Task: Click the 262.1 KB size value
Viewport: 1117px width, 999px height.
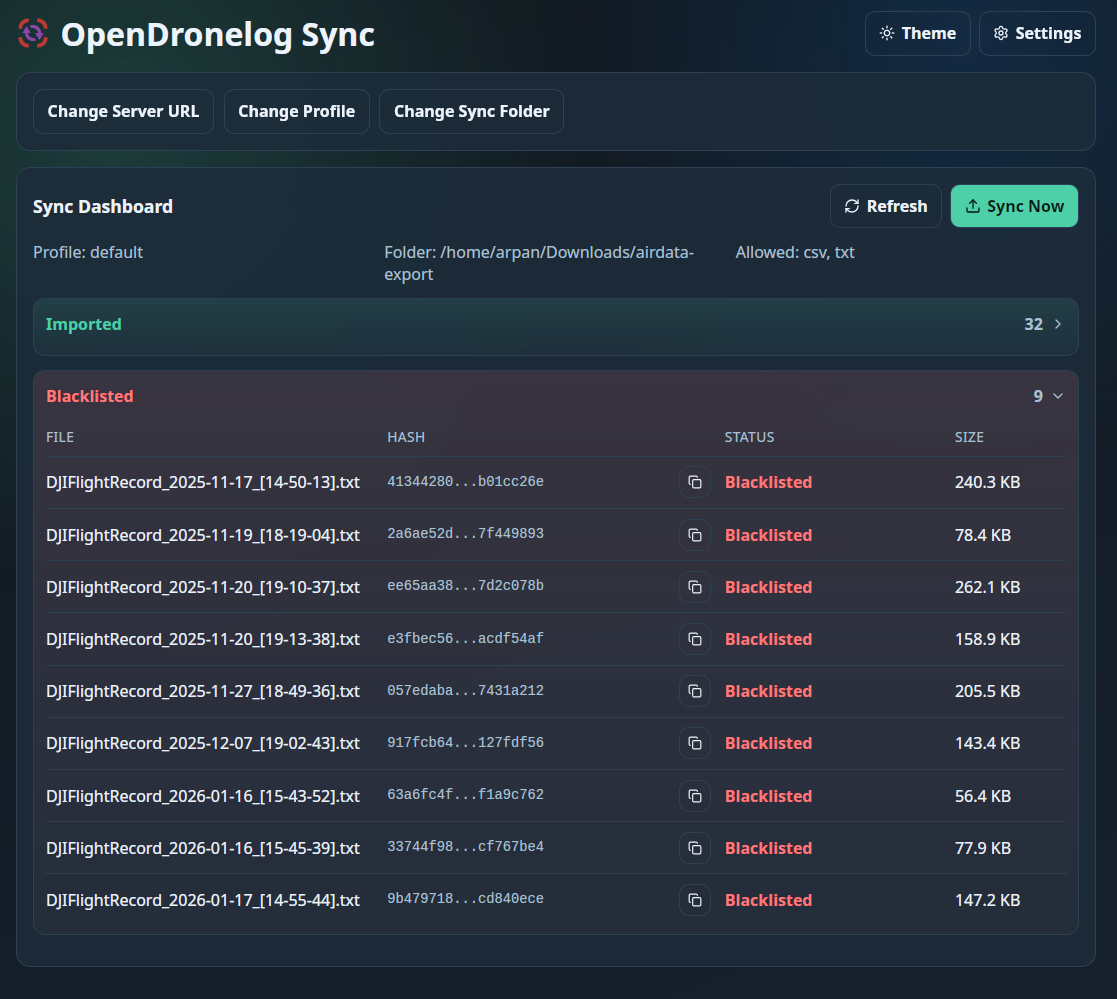Action: click(987, 587)
